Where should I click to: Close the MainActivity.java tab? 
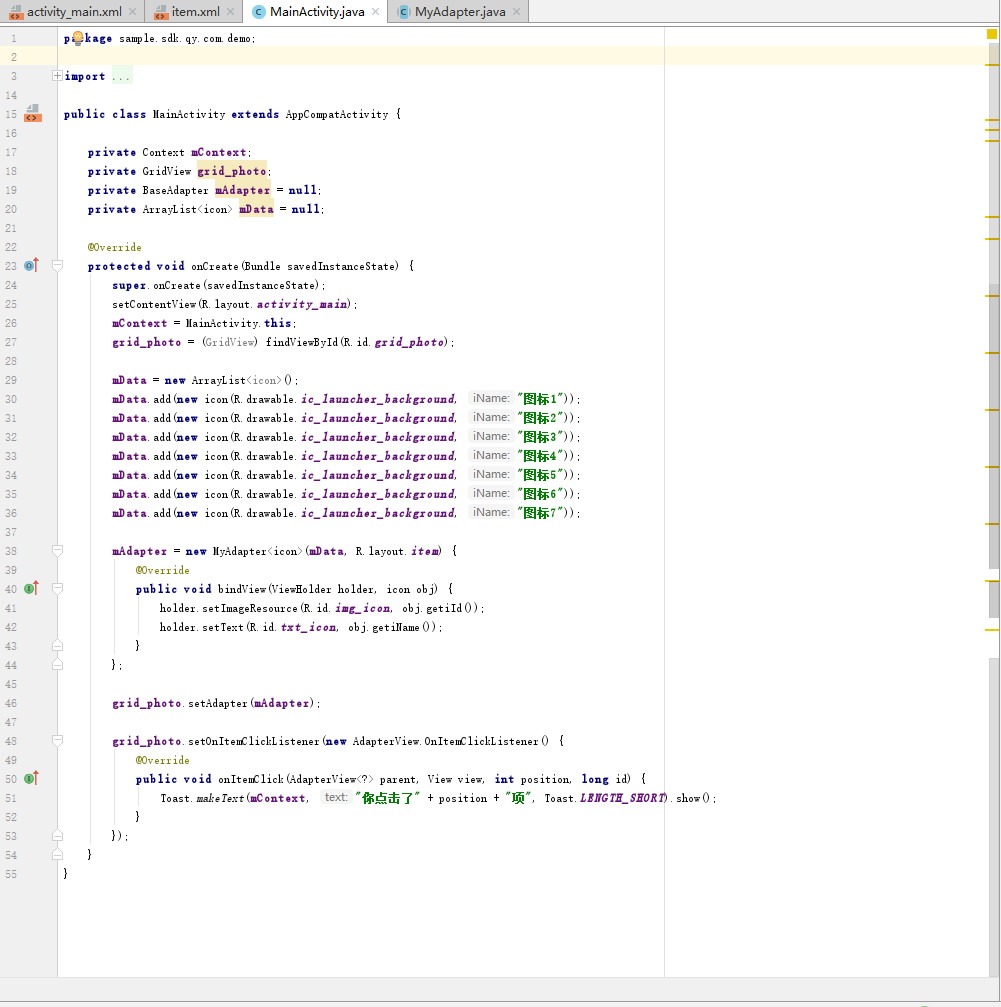[376, 12]
